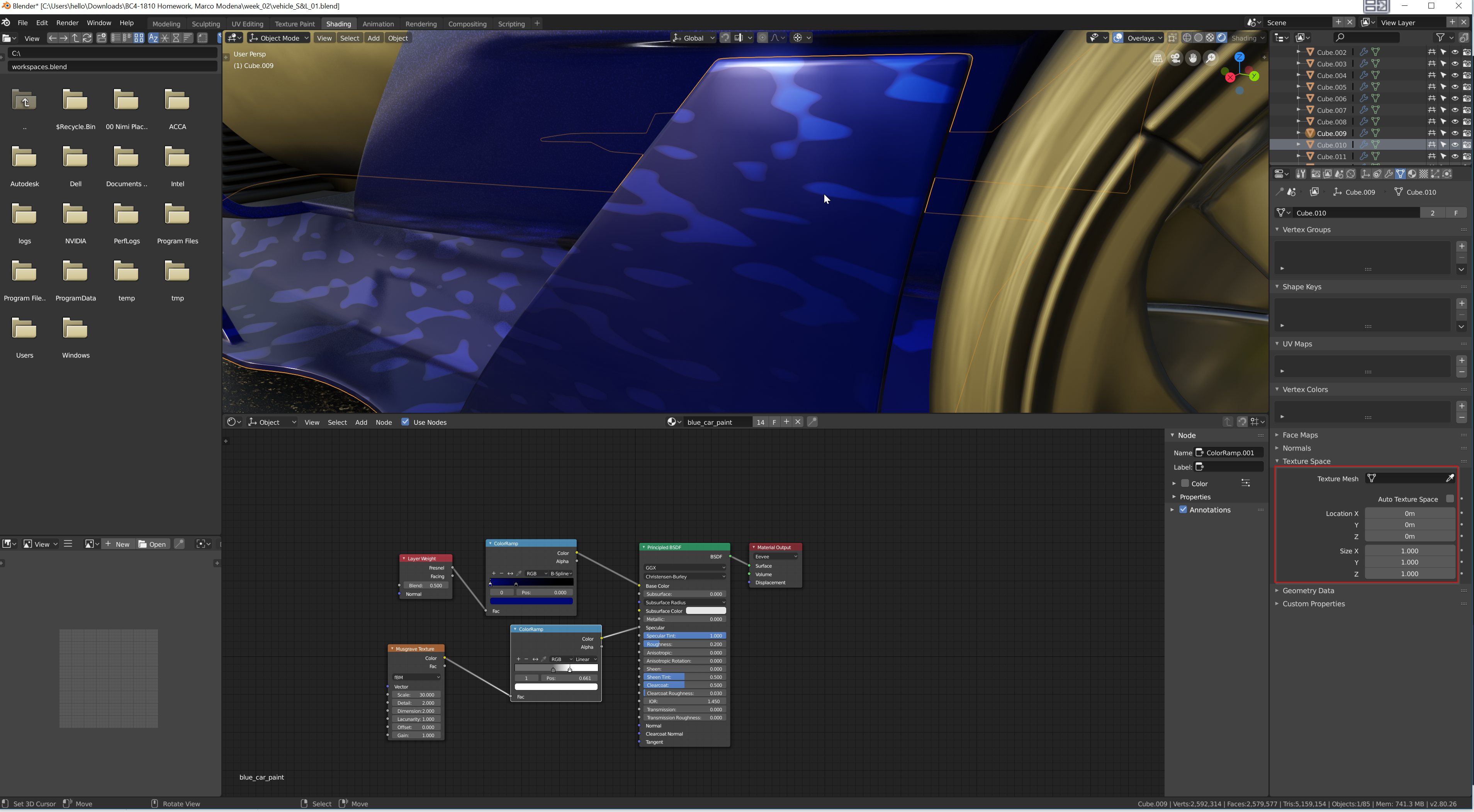The height and width of the screenshot is (812, 1474).
Task: Click the Texture Mesh eyedropper icon
Action: [x=1449, y=478]
